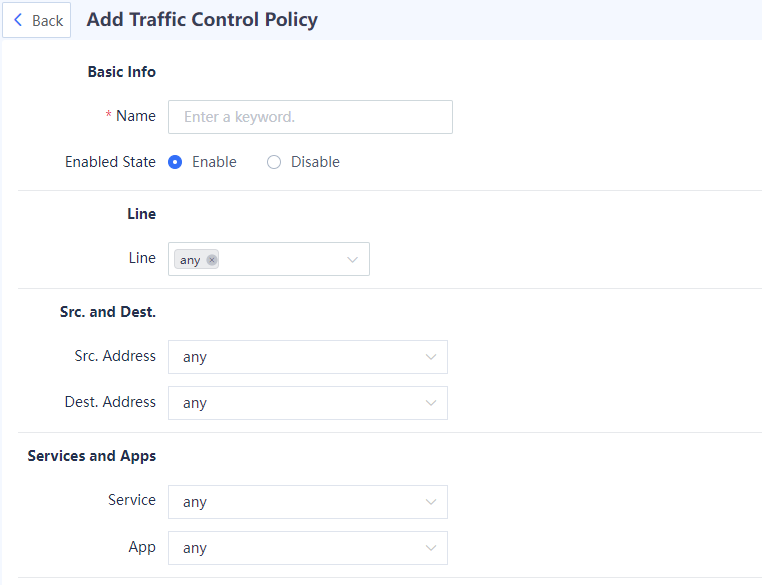Click the Back button
The width and height of the screenshot is (762, 585).
click(37, 20)
